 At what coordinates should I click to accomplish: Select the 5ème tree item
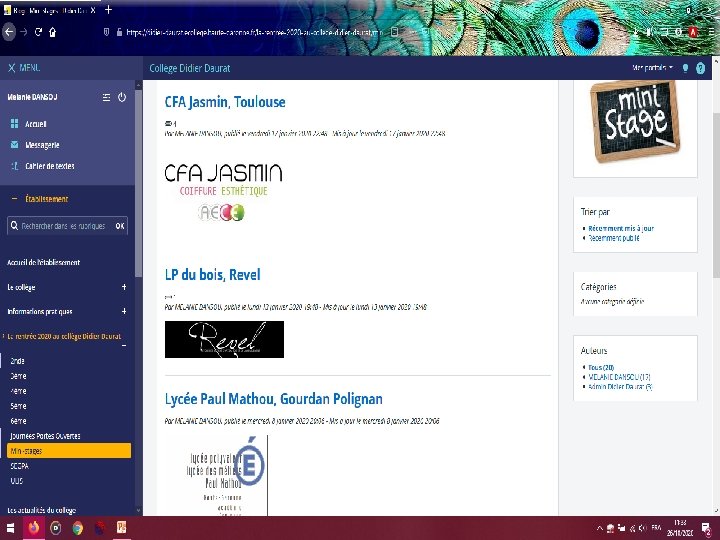tap(18, 406)
